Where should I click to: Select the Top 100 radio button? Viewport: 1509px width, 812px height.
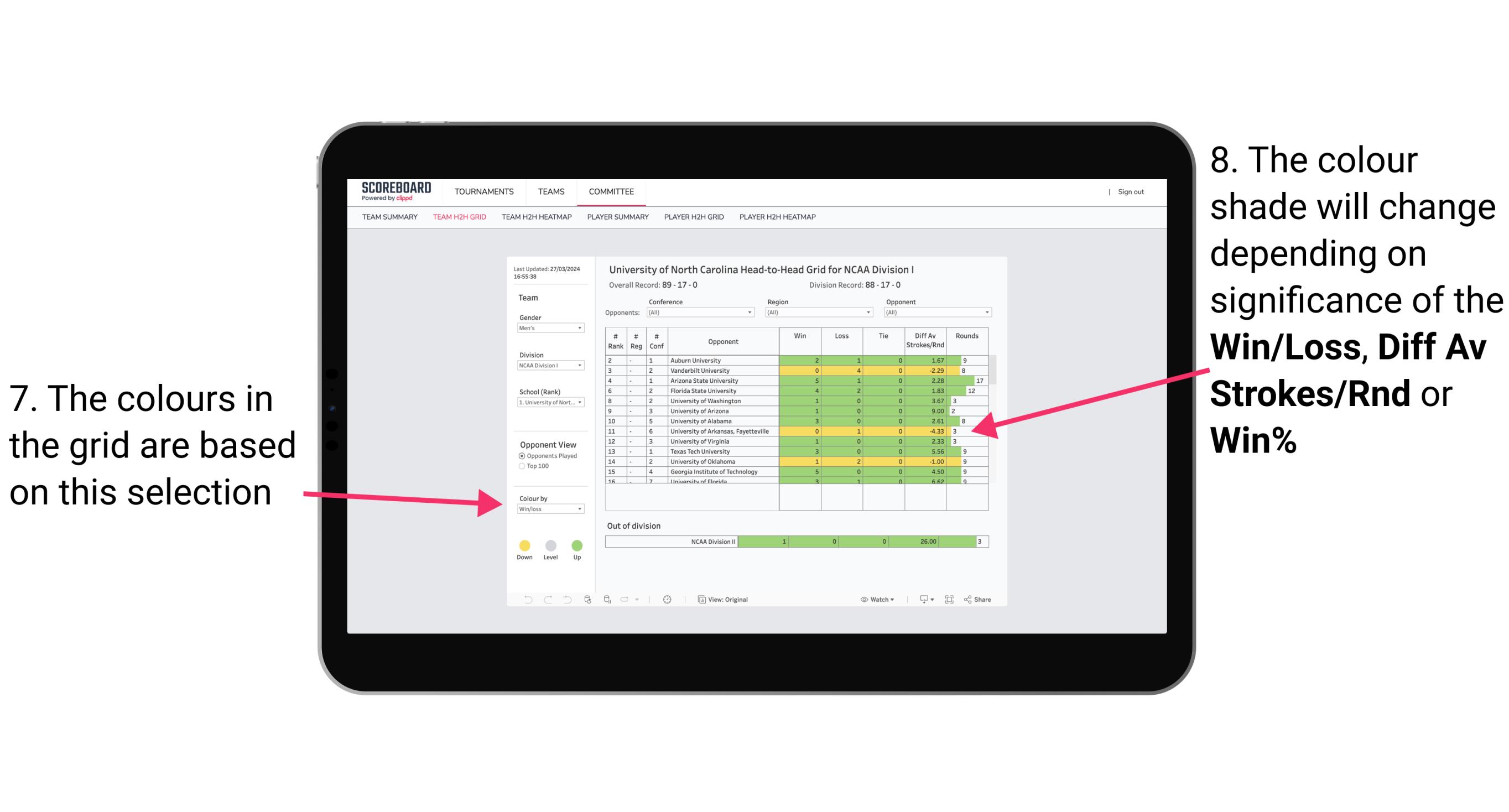click(x=522, y=466)
